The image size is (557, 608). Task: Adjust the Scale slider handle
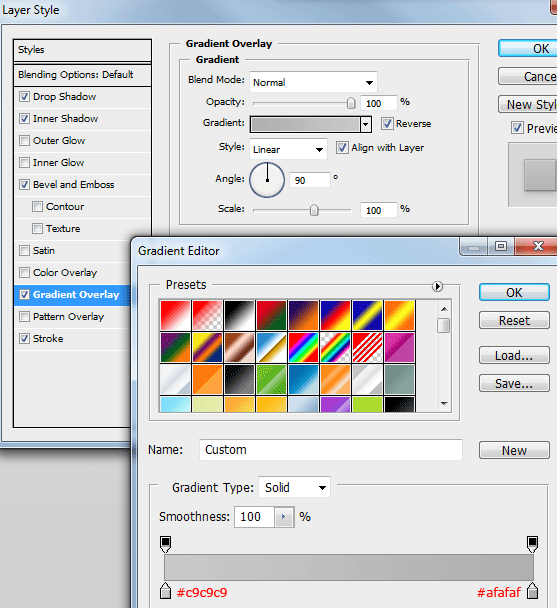point(314,210)
